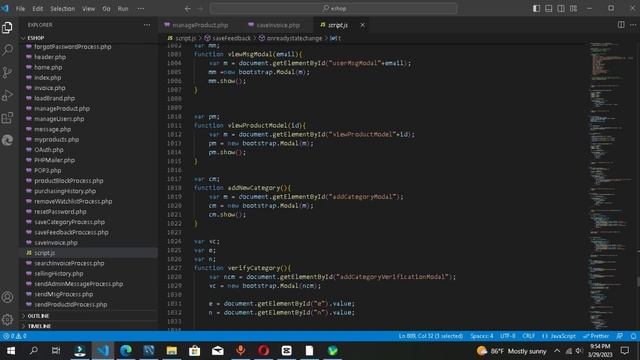Go back with the navigation arrow

(x=187, y=9)
